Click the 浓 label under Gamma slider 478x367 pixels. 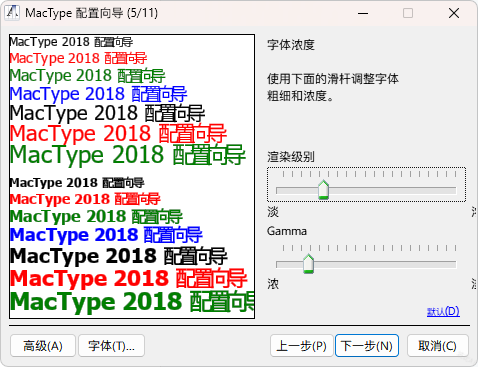pos(273,284)
